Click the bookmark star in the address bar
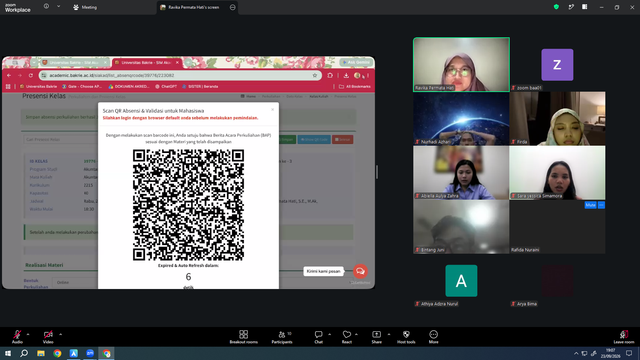The image size is (640, 360). pyautogui.click(x=315, y=76)
